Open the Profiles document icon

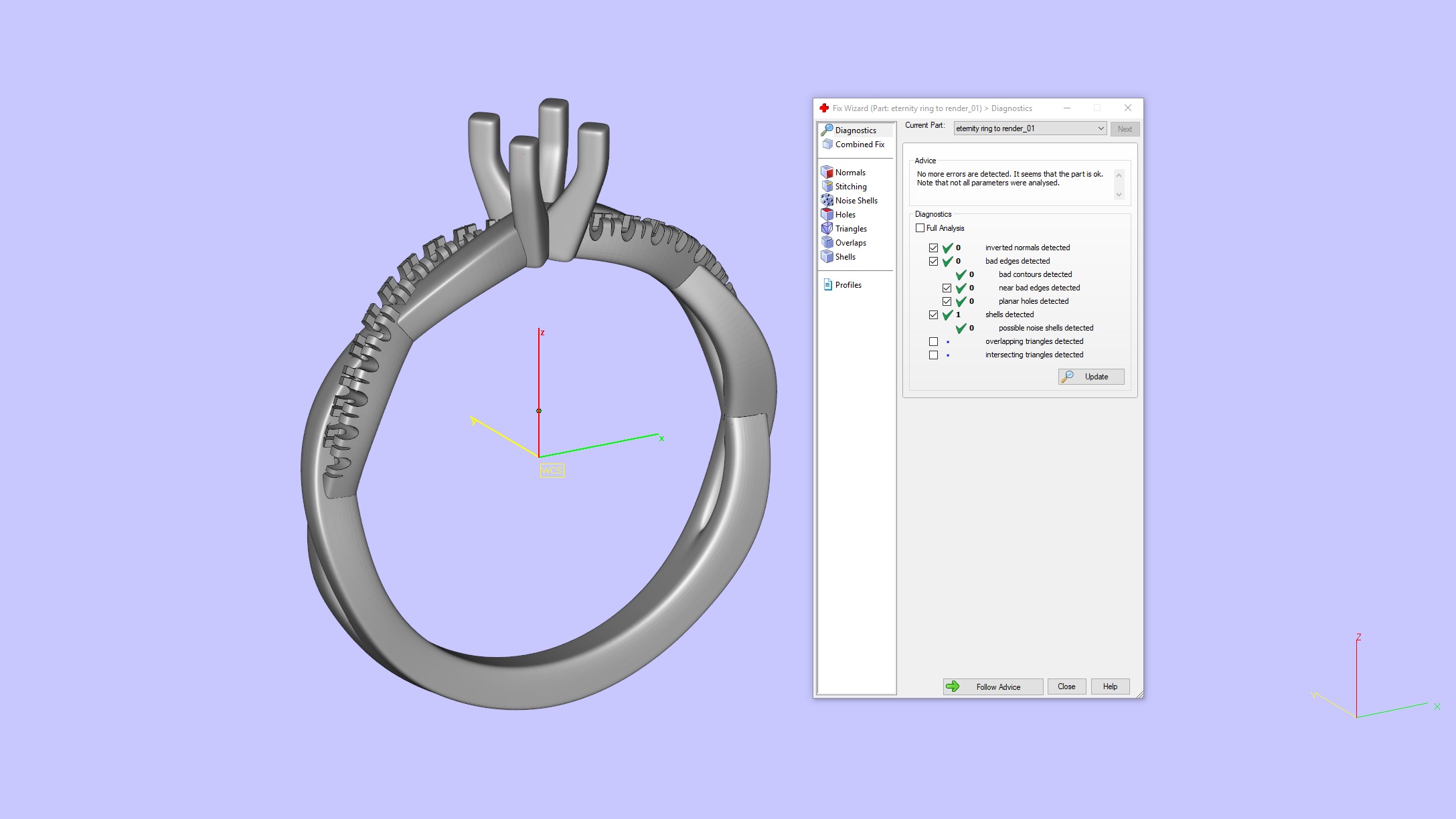click(827, 284)
